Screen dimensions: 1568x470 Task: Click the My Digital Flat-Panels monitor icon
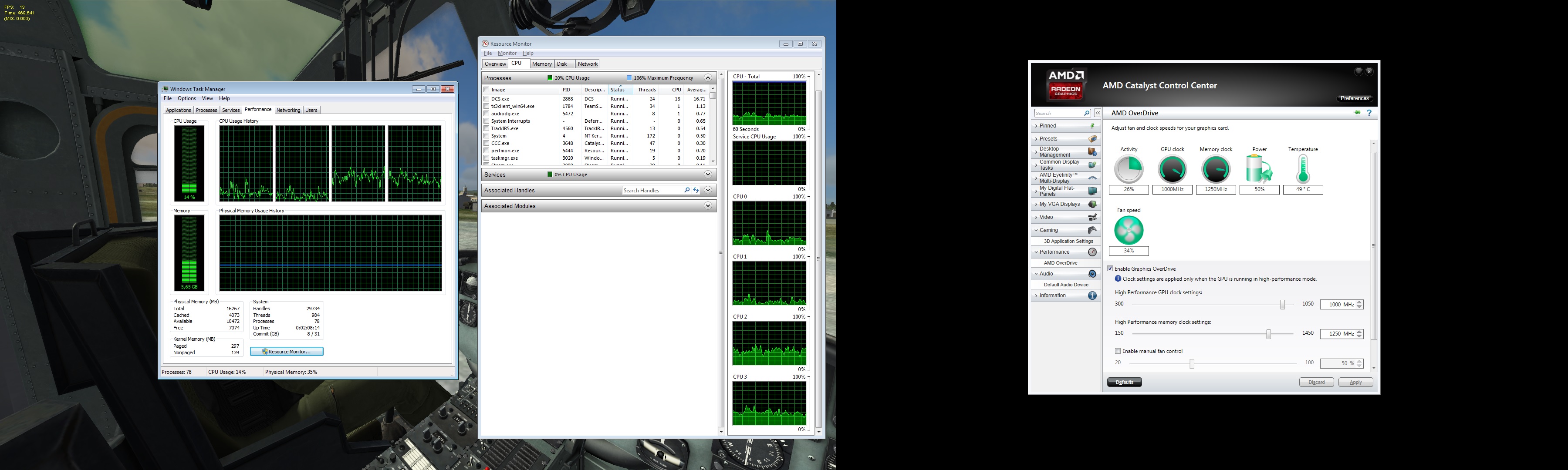(1092, 191)
